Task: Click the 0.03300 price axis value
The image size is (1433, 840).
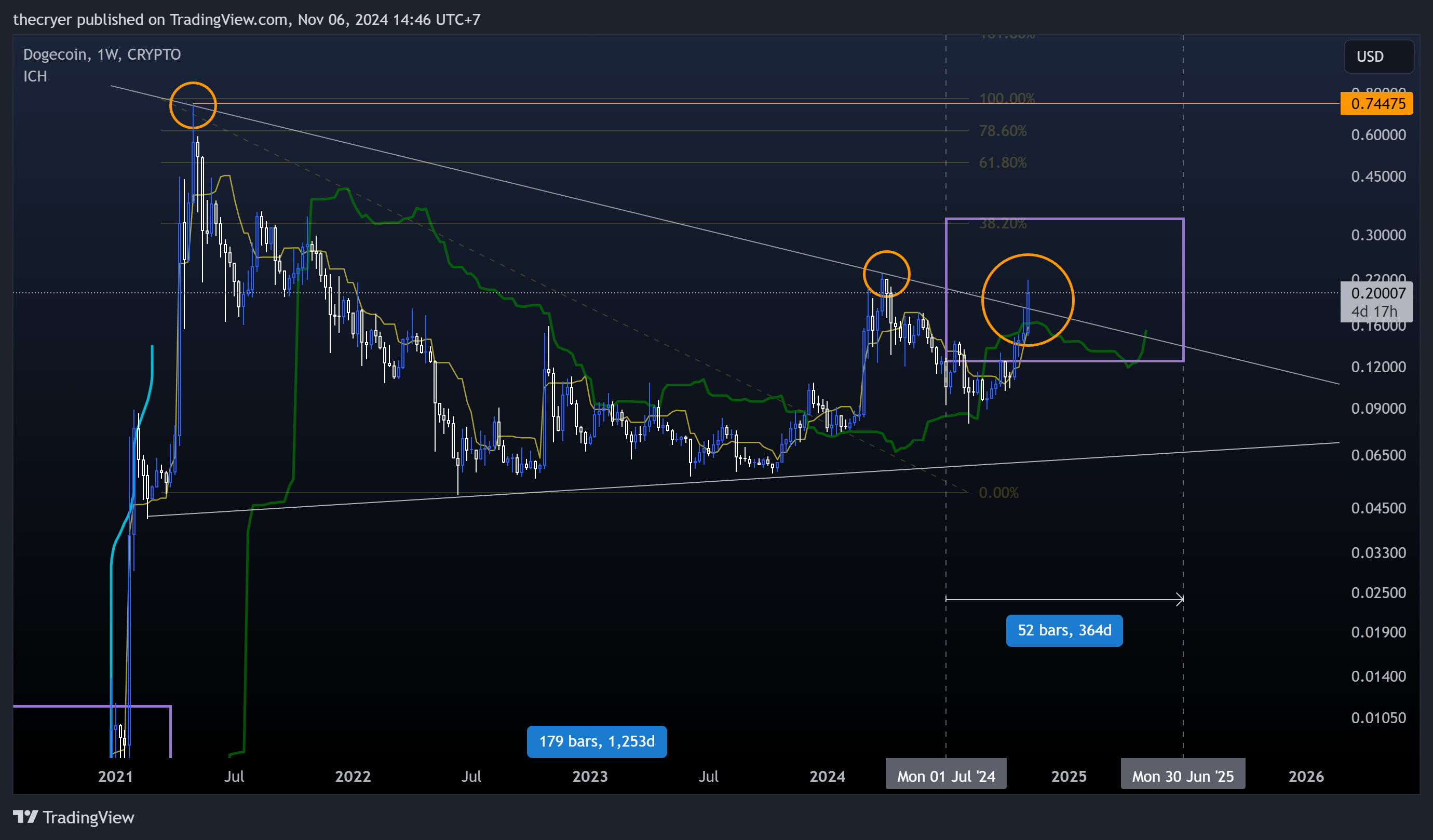Action: click(x=1378, y=553)
